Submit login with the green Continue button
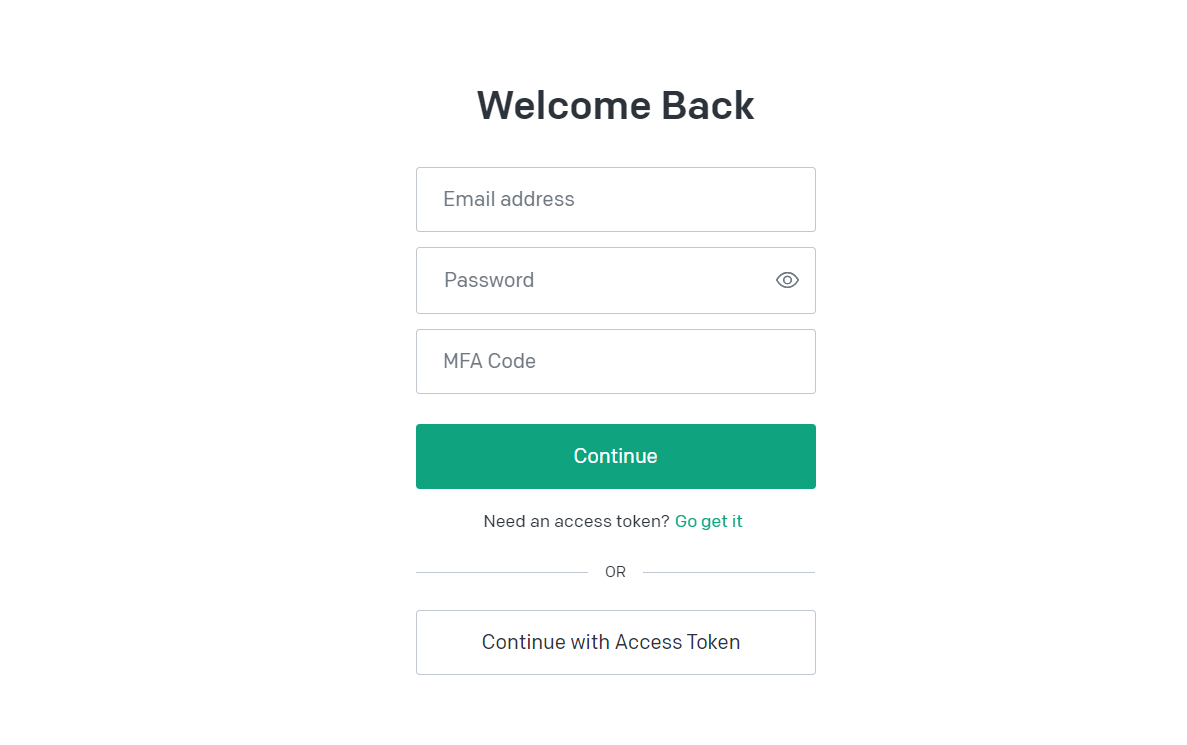Screen dimensions: 1187x745 click(x=615, y=456)
